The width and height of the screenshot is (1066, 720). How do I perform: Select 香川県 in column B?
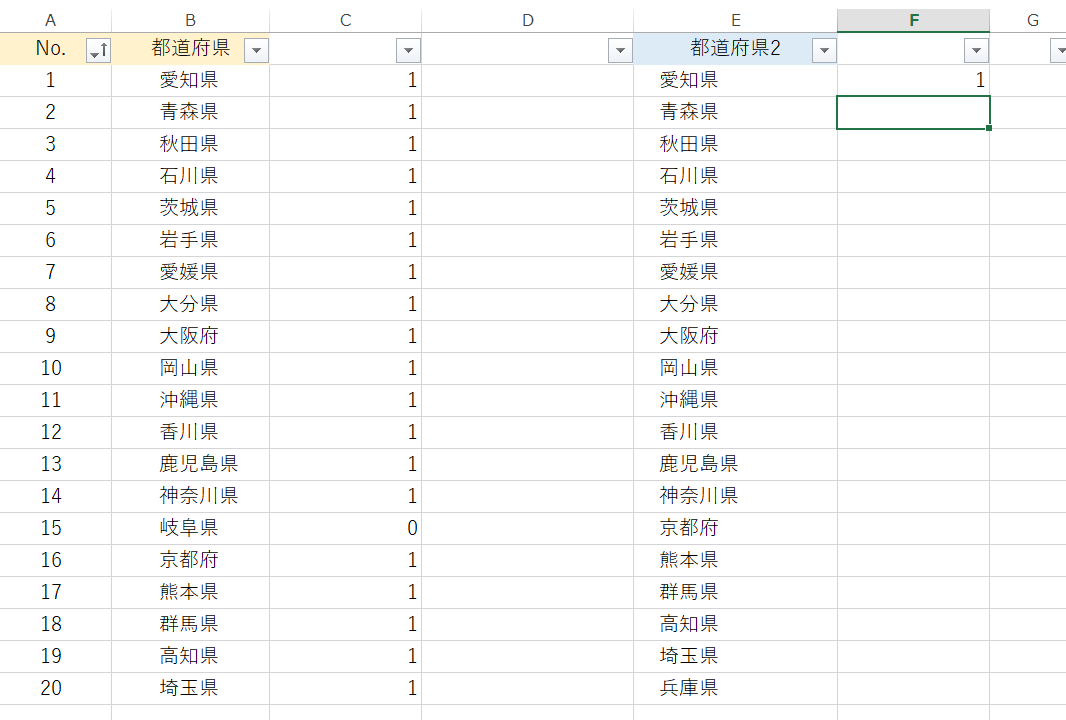(x=190, y=432)
